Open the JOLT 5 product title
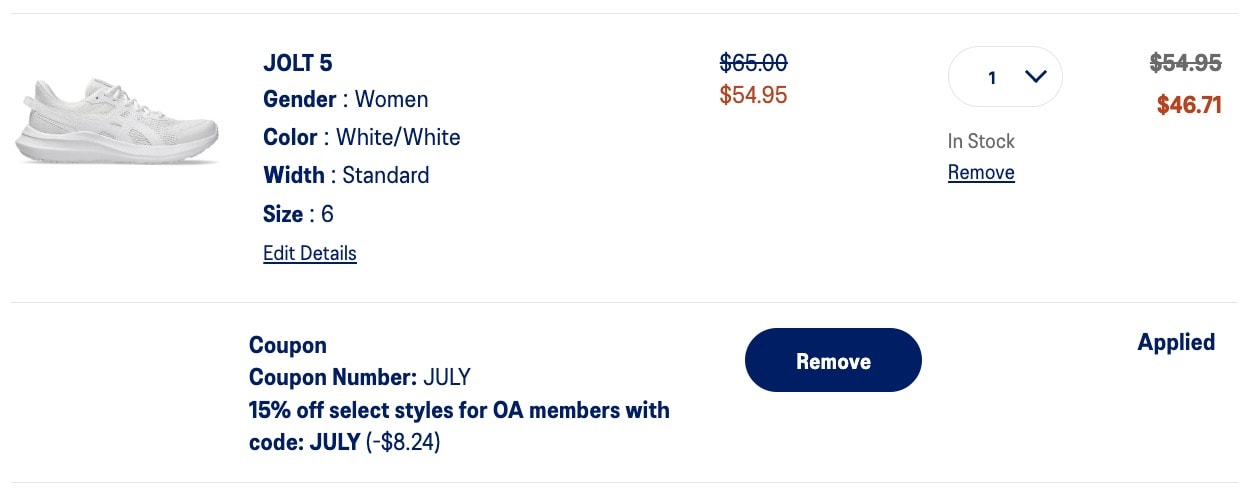 (x=298, y=63)
